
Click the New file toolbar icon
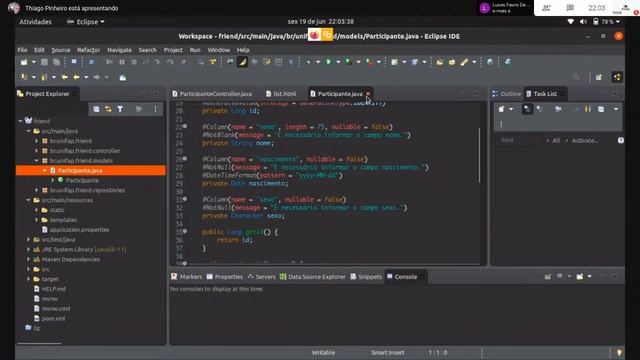coord(24,62)
